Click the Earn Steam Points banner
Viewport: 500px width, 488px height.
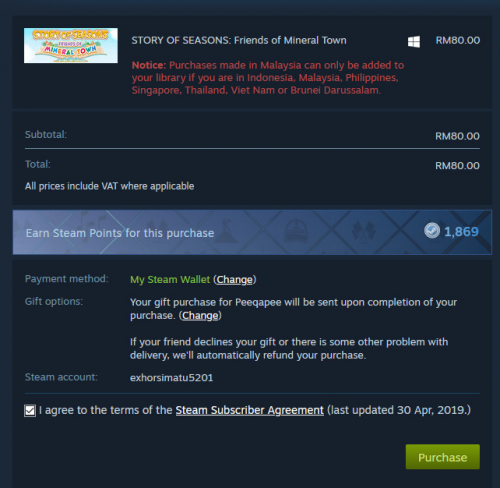[x=252, y=232]
